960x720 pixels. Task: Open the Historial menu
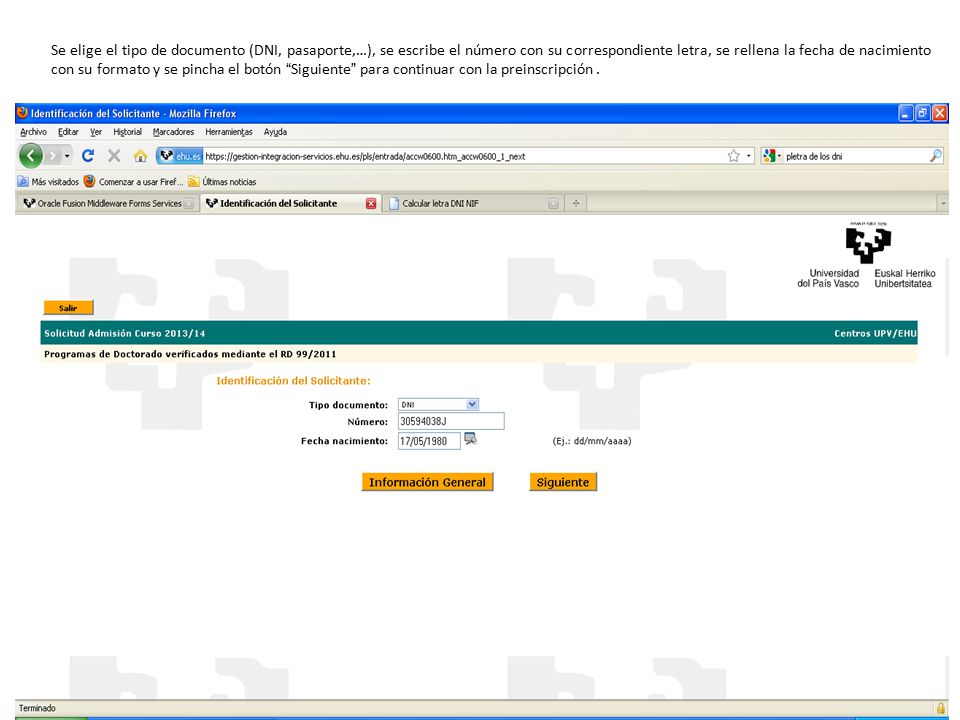(127, 132)
